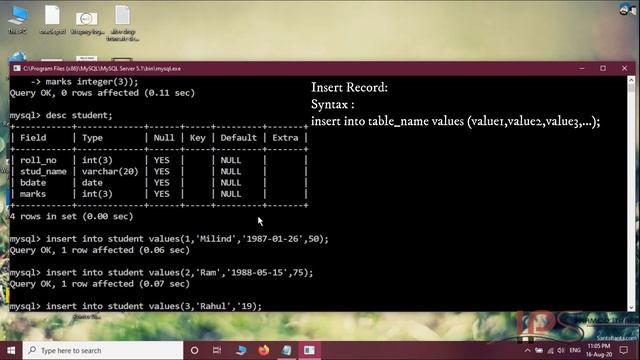Click the 'Insert Record:' heading text
Viewport: 640px width, 360px height.
click(349, 87)
